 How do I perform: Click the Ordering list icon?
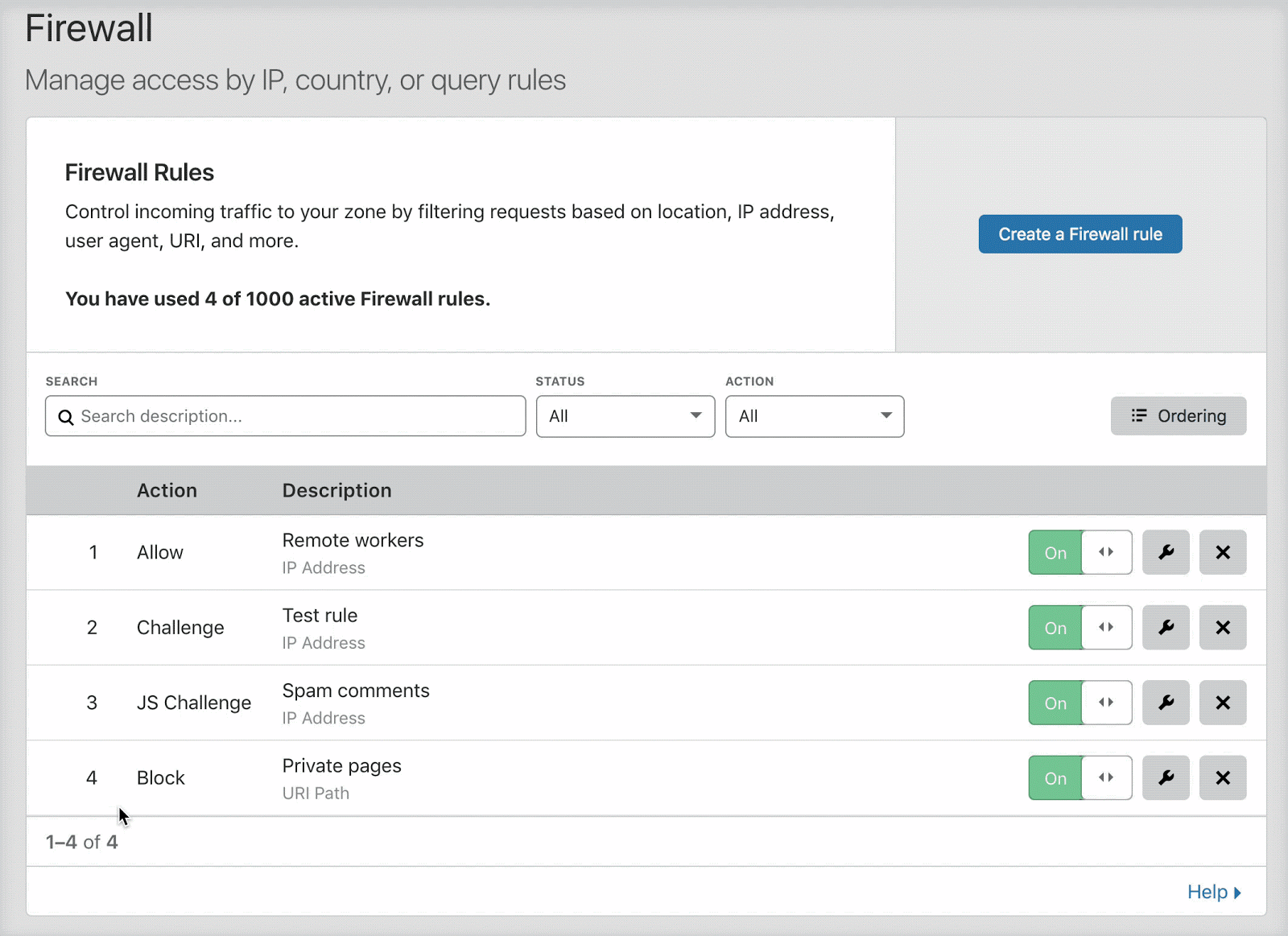tap(1139, 416)
